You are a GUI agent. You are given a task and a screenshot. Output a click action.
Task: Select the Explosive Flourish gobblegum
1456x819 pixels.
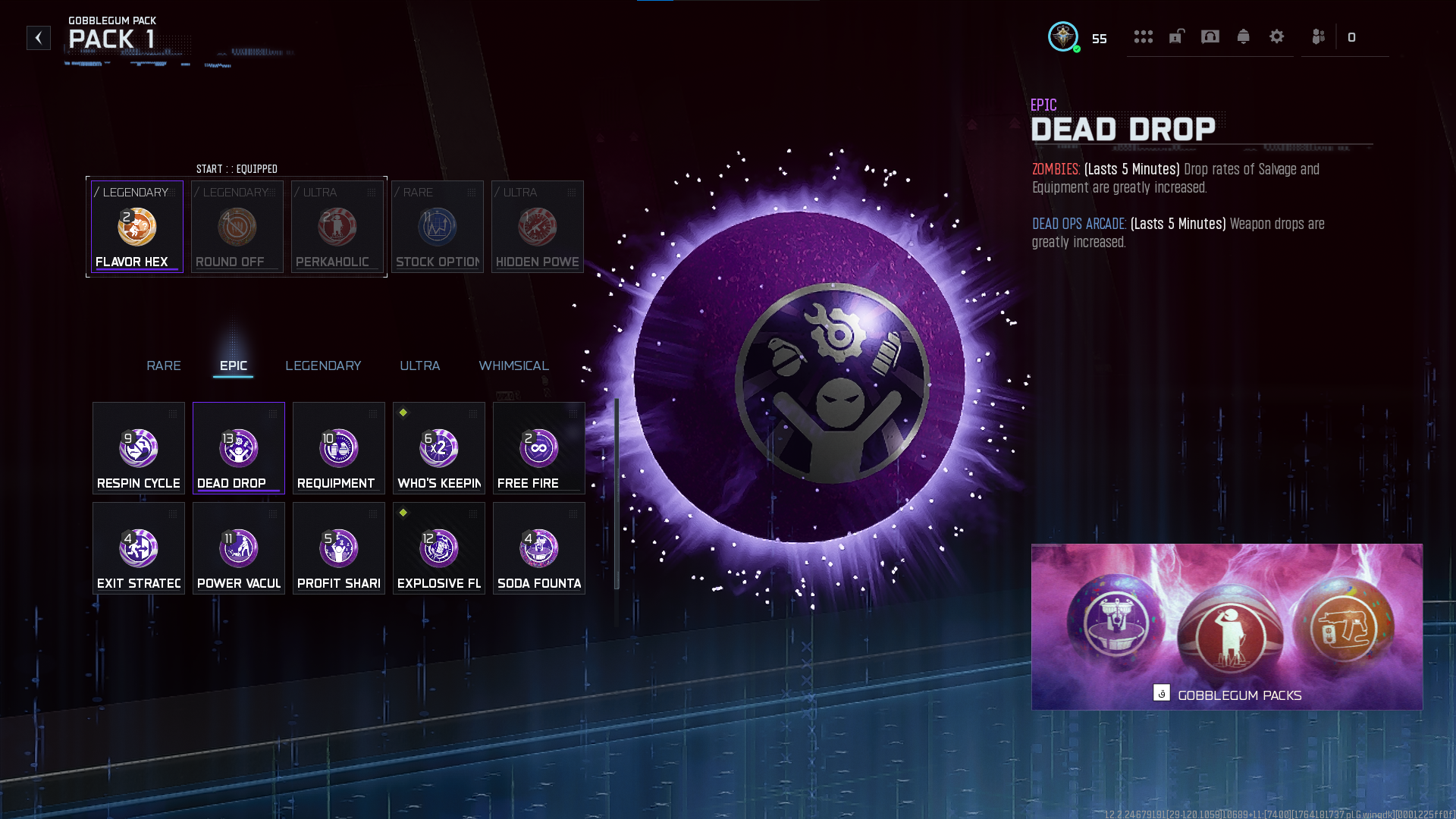[438, 548]
